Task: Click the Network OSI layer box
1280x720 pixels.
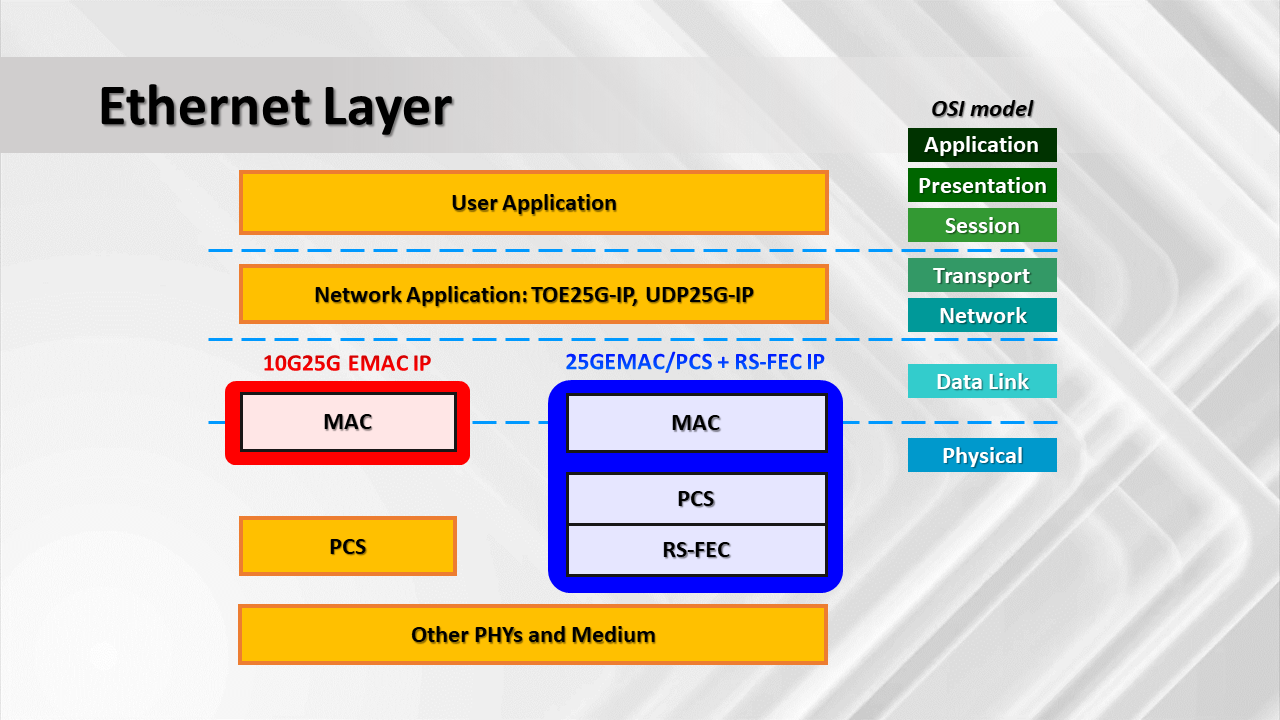Action: tap(982, 315)
